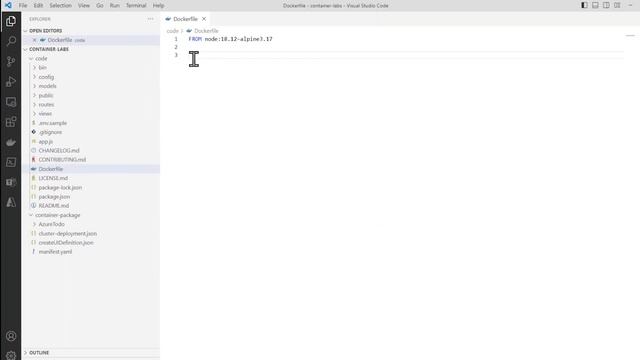Close the Dockerfile editor tab
Screen dimensions: 640x360
tap(204, 19)
